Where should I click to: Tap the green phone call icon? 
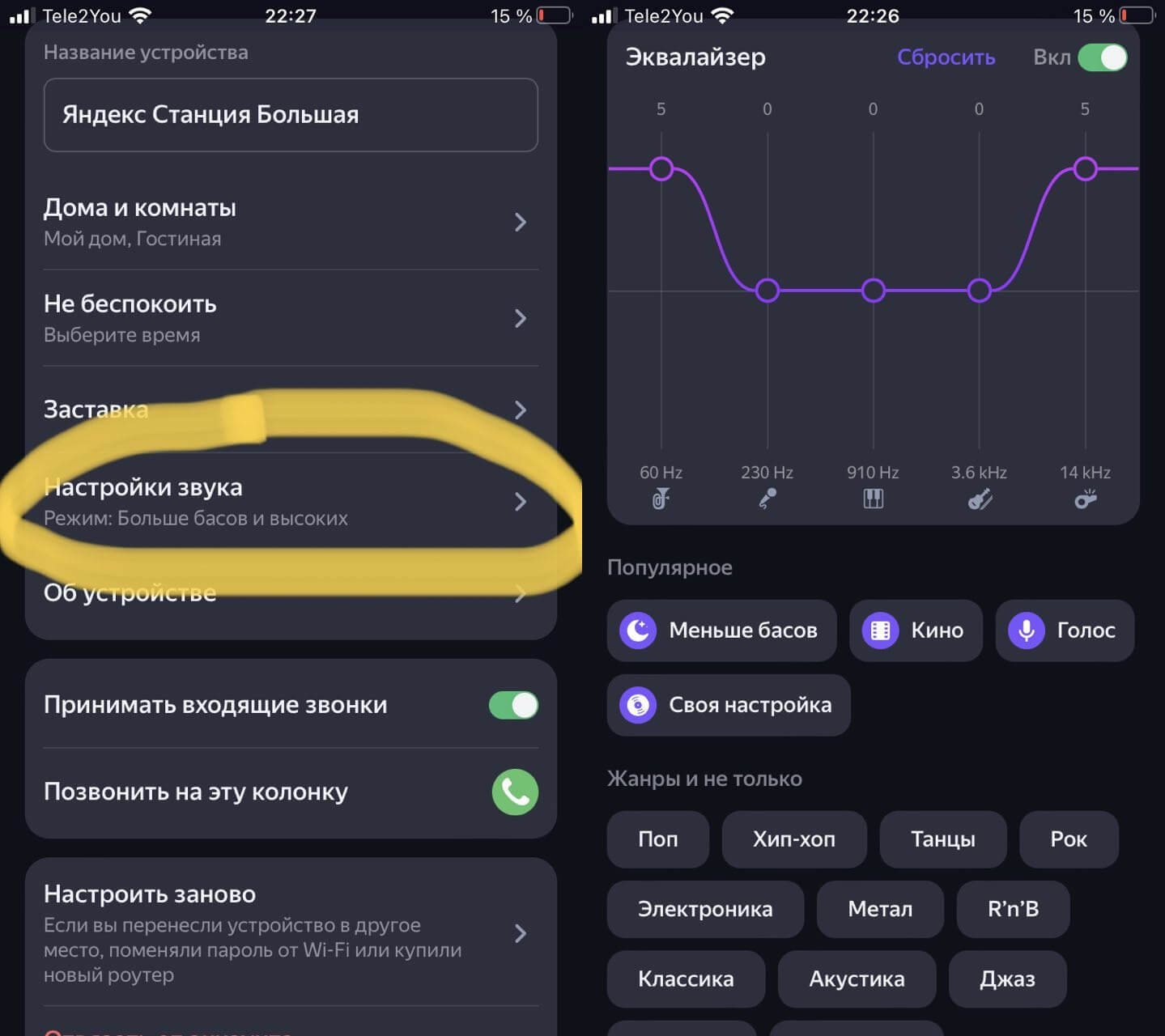click(515, 792)
